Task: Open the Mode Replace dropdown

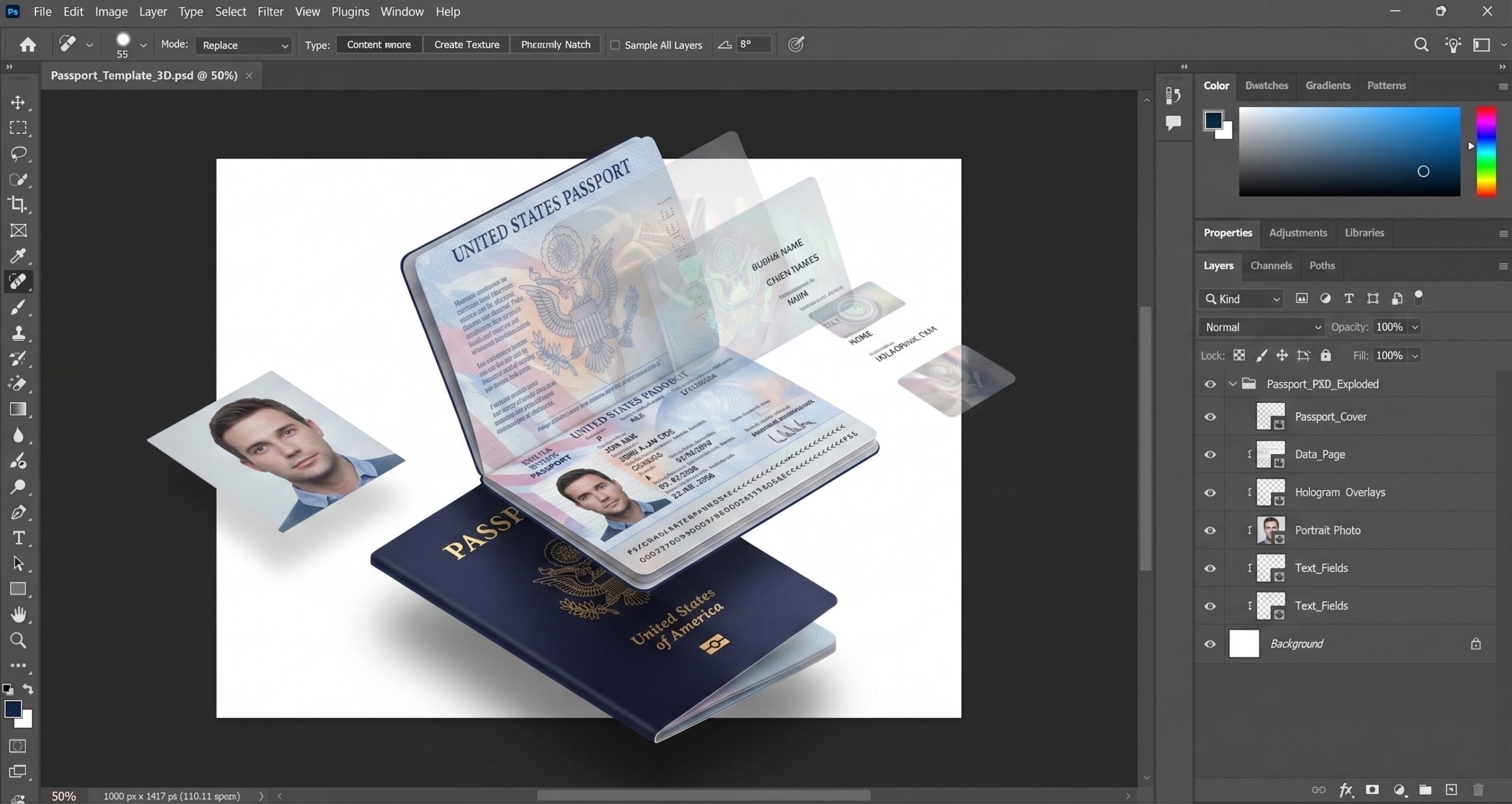Action: (x=244, y=45)
